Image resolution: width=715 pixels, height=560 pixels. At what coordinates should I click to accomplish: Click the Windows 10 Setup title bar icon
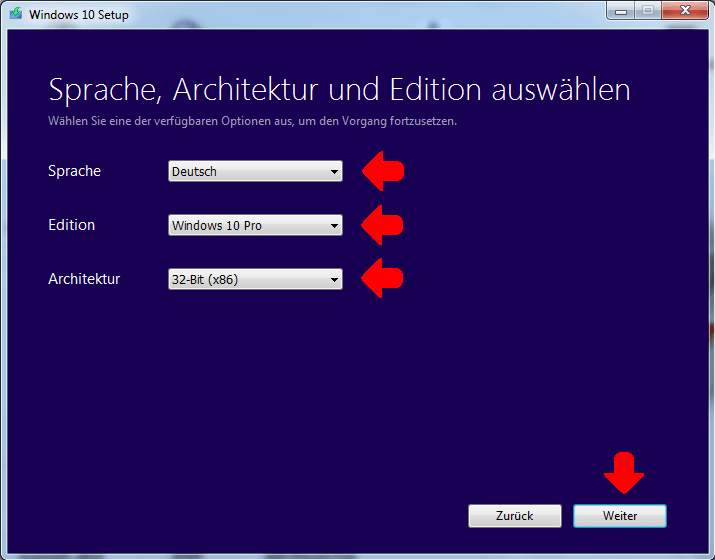(x=16, y=13)
